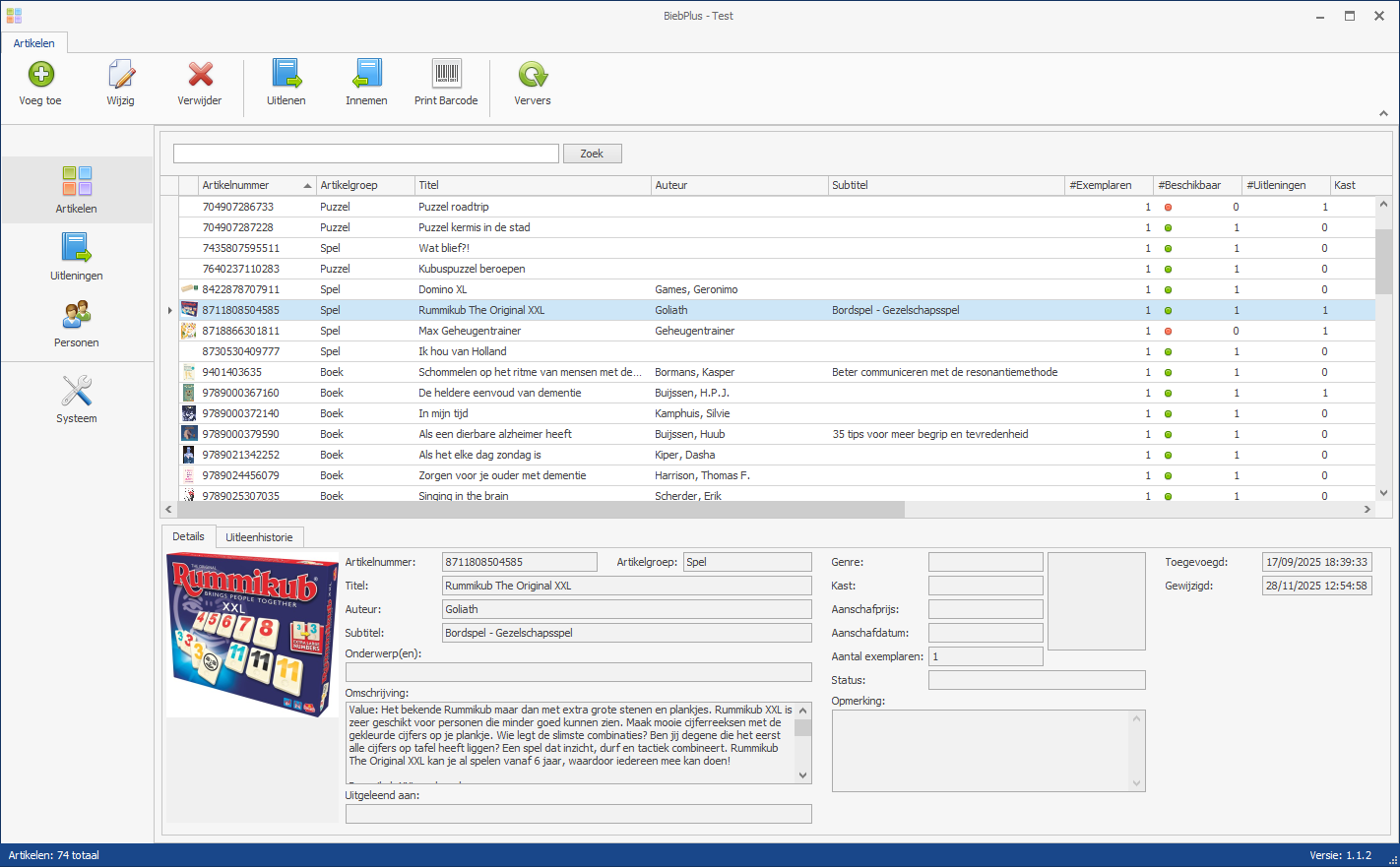Click the Voeg toe add icon
Viewport: 1400px width, 867px height.
41,75
